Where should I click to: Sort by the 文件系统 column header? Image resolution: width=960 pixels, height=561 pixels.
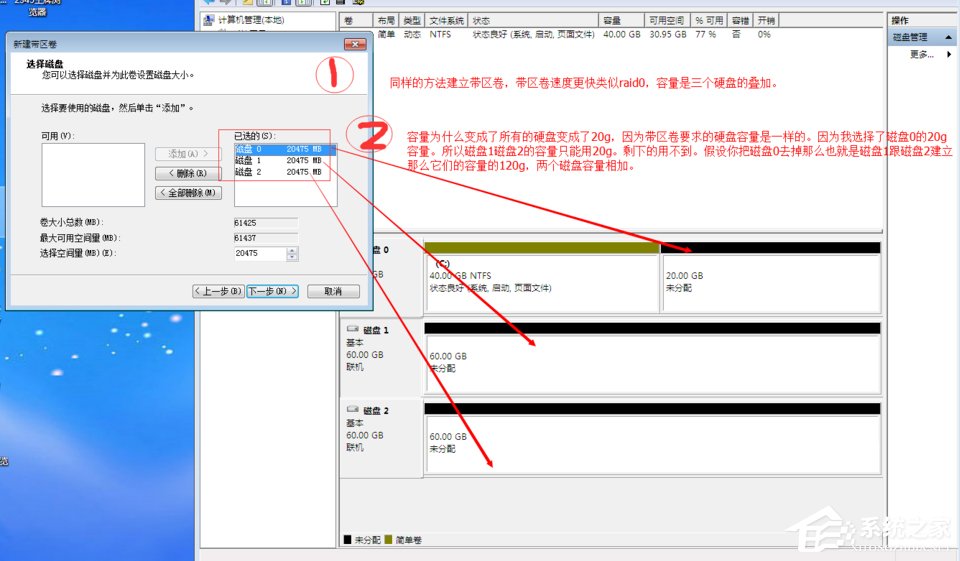(446, 20)
